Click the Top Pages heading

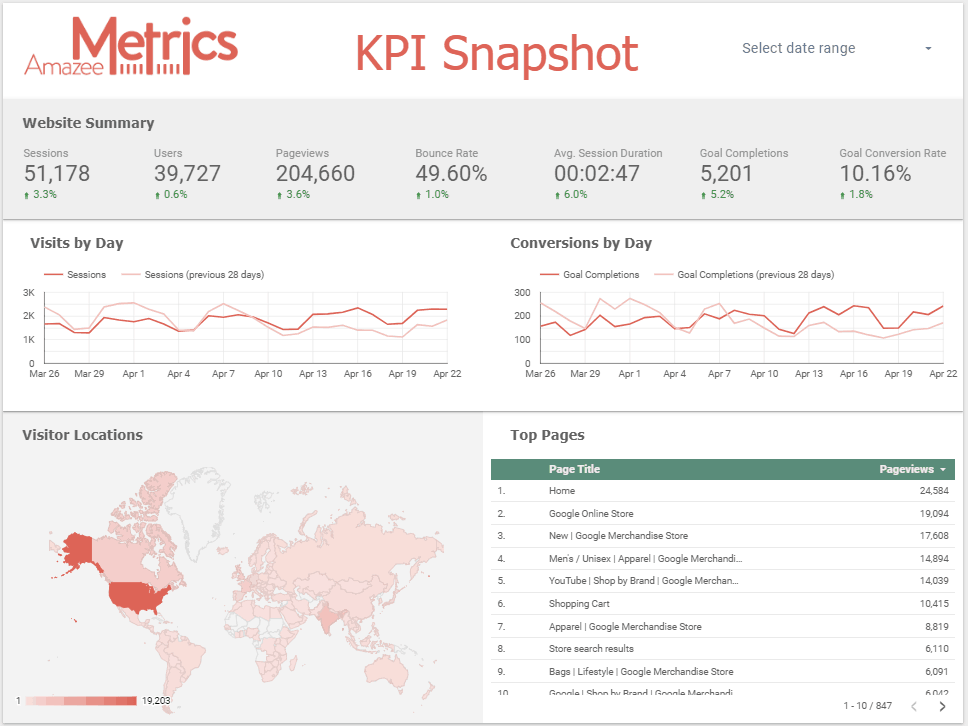[x=547, y=435]
